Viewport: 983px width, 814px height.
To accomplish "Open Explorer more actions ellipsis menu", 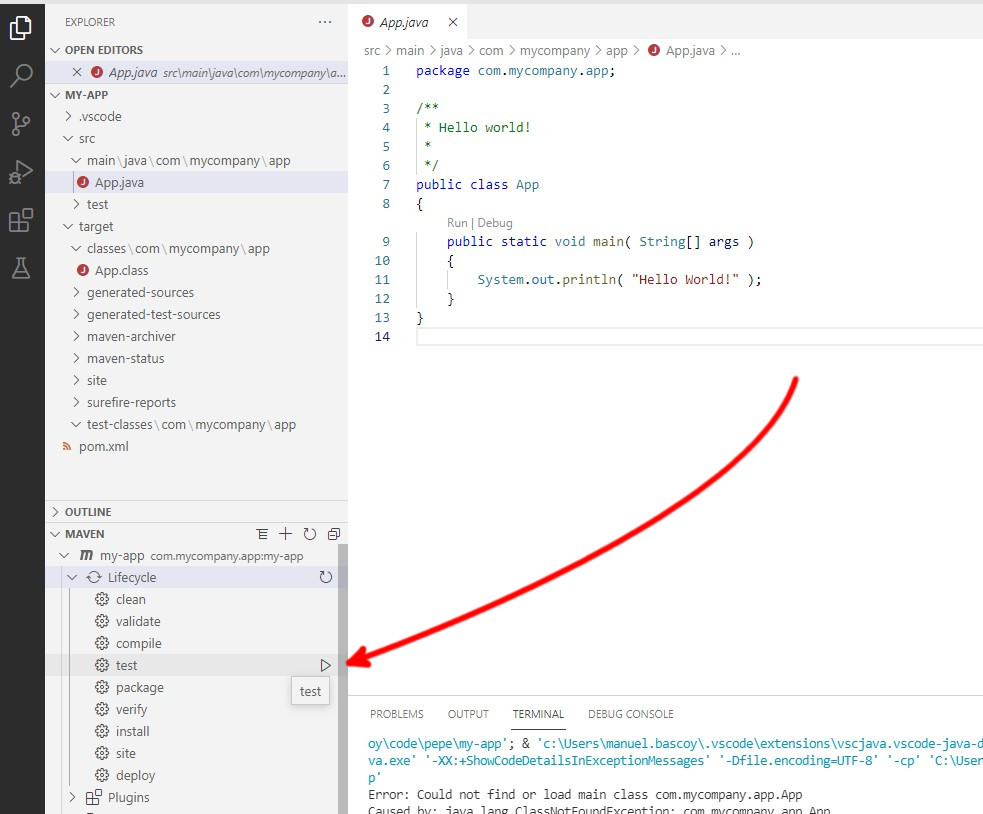I will click(324, 21).
